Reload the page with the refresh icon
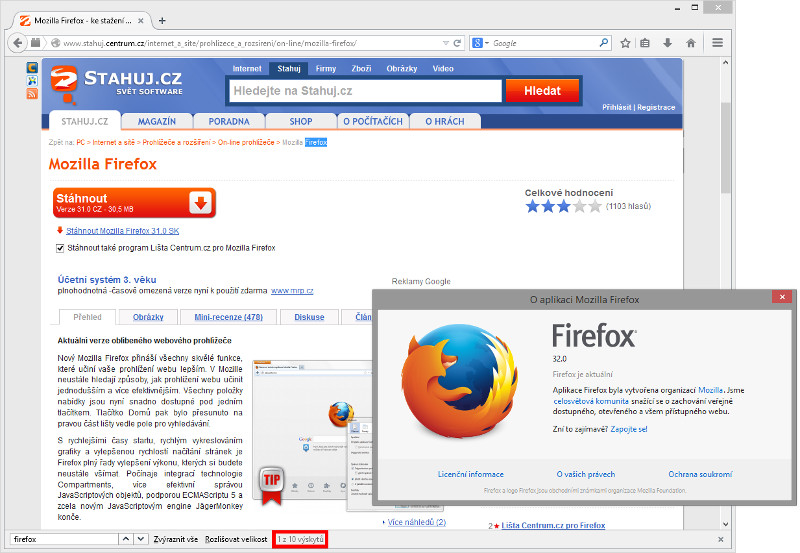This screenshot has height=553, width=800. (458, 43)
